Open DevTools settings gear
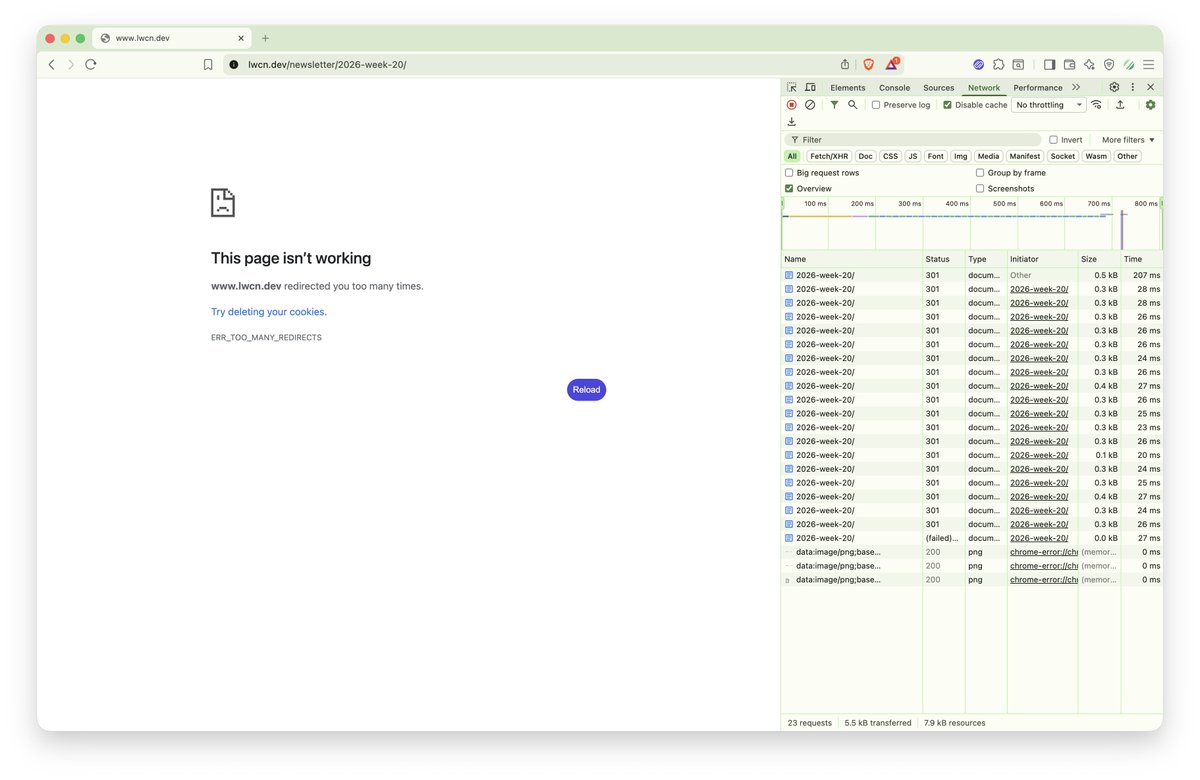 tap(1115, 88)
